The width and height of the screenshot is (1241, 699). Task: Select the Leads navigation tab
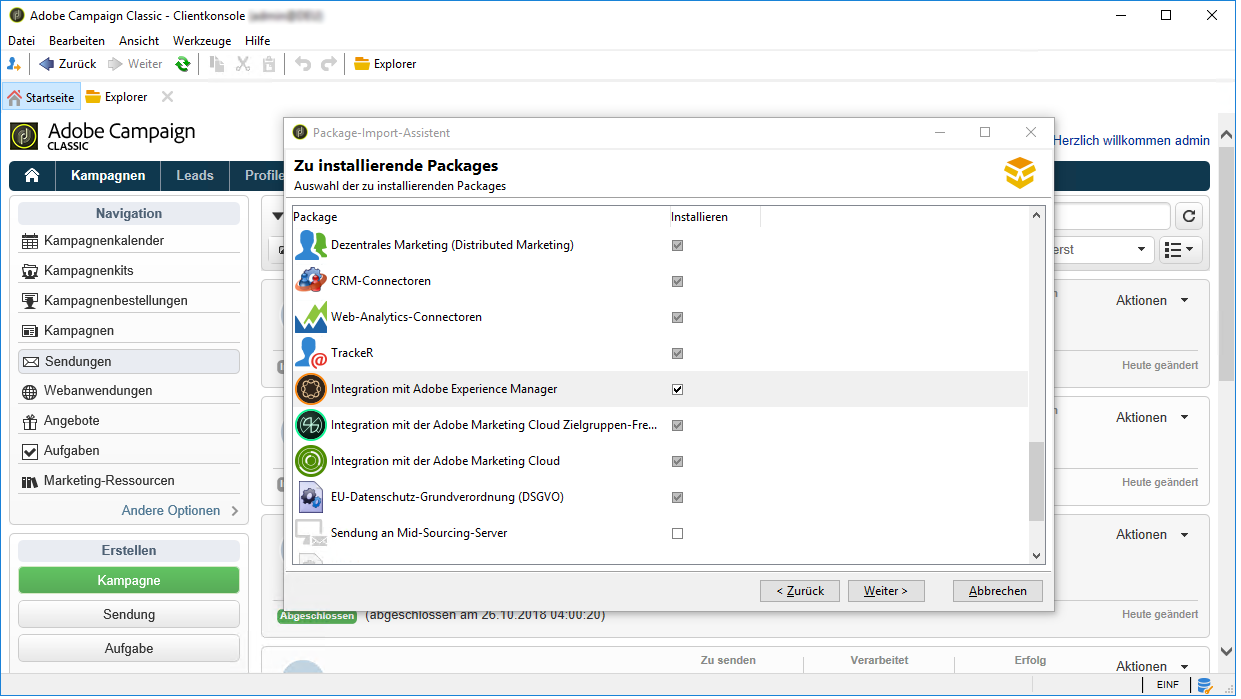195,176
